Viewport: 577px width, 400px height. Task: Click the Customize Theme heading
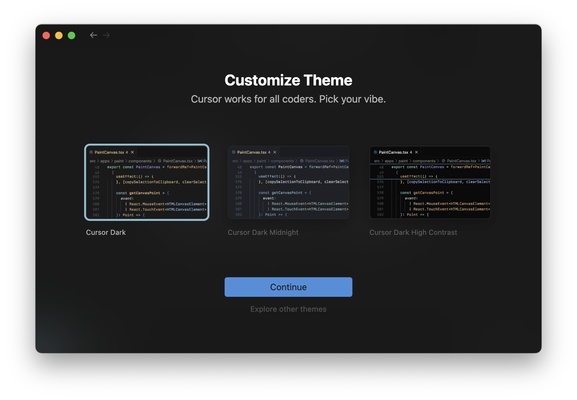[288, 80]
